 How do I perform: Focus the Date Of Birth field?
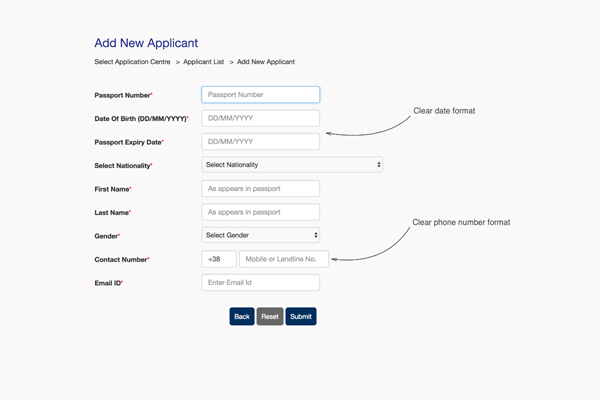(260, 118)
